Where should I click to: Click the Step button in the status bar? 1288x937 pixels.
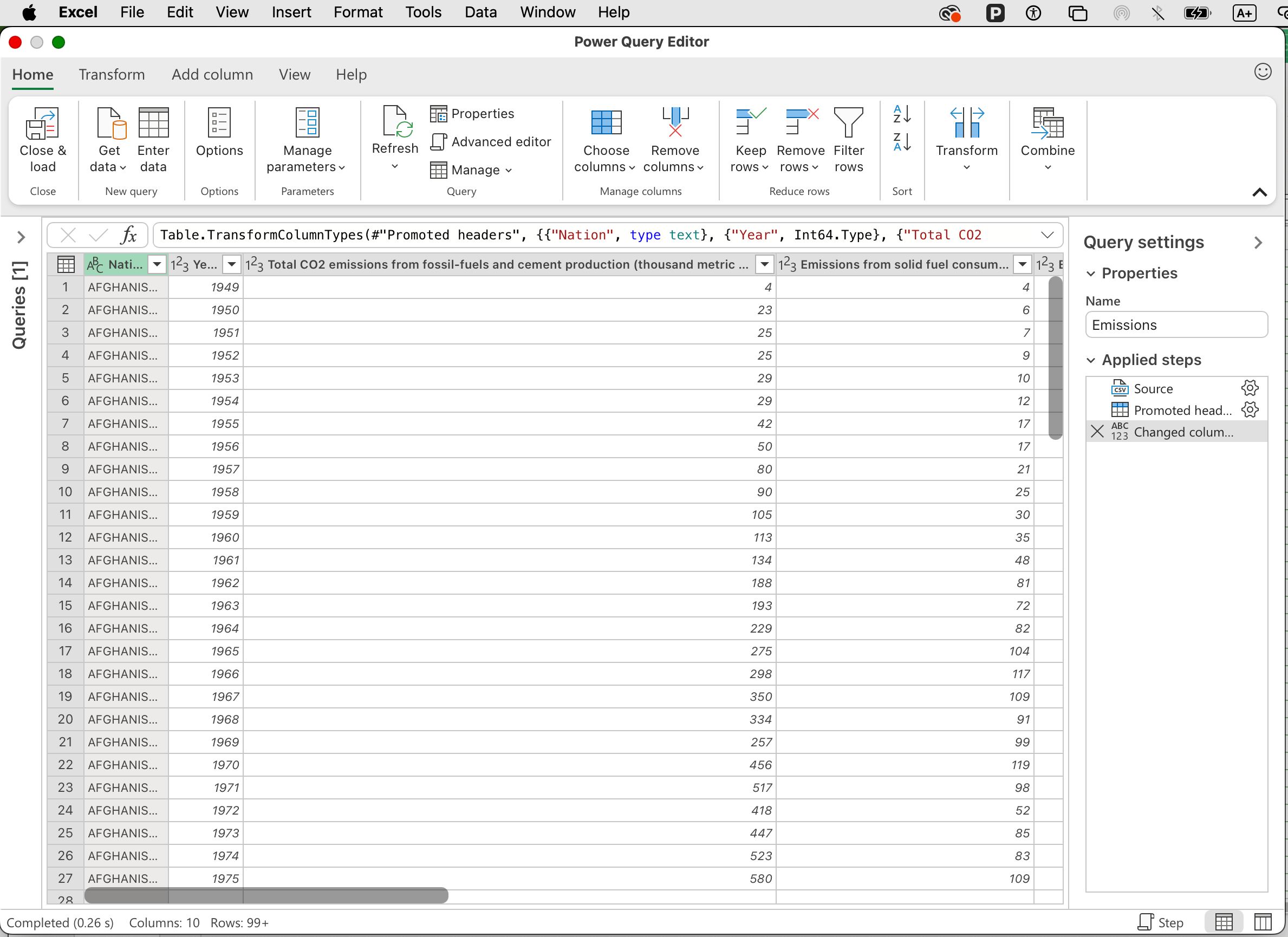(x=1160, y=921)
